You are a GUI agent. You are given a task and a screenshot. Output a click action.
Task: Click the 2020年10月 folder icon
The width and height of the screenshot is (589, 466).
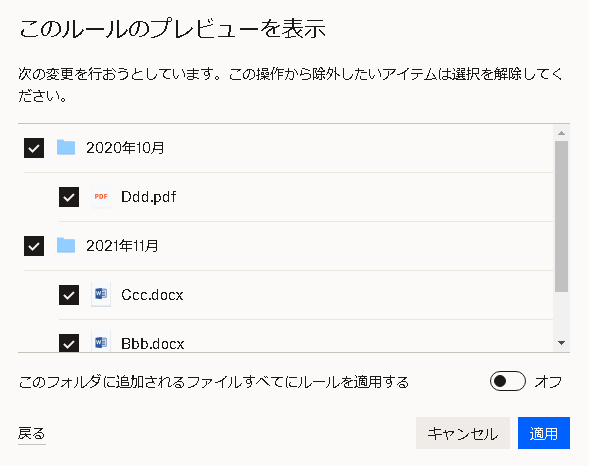66,148
